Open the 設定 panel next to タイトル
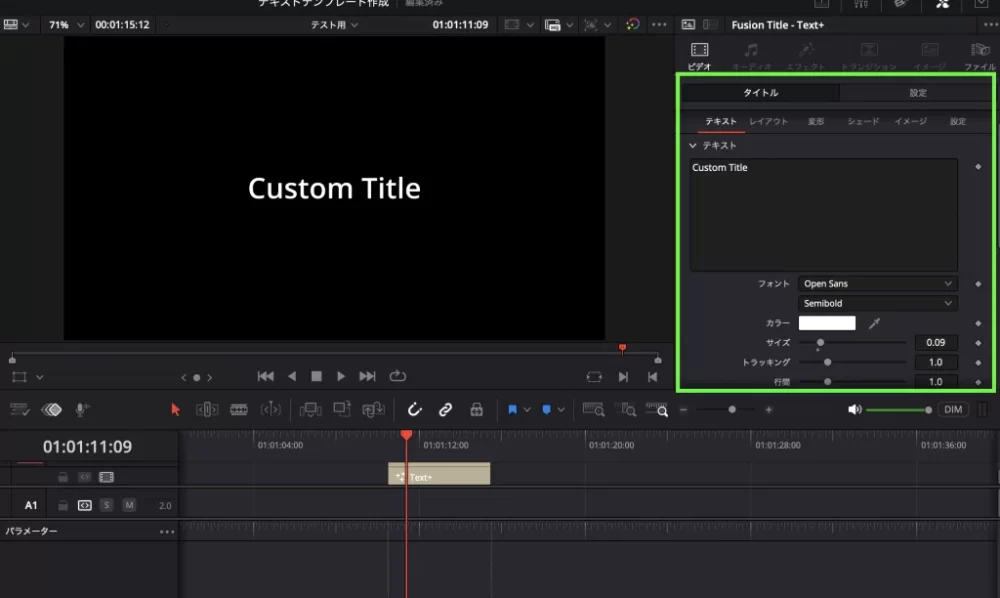 (917, 93)
